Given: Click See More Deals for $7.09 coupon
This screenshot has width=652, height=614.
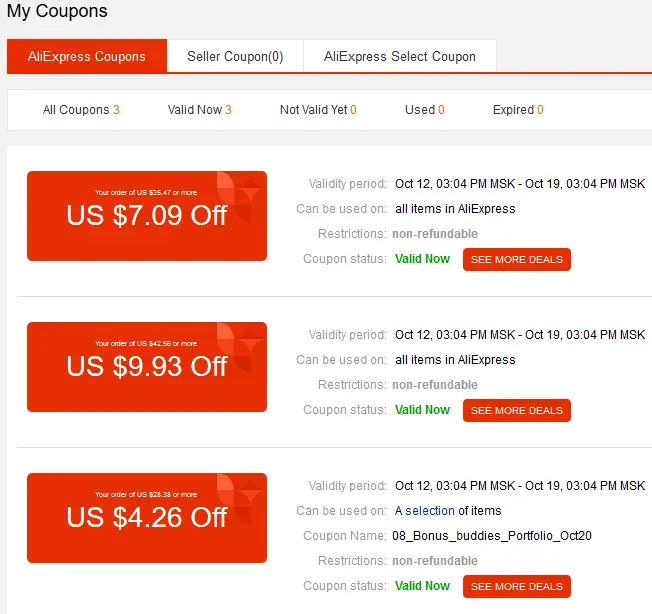Looking at the screenshot, I should pyautogui.click(x=516, y=259).
